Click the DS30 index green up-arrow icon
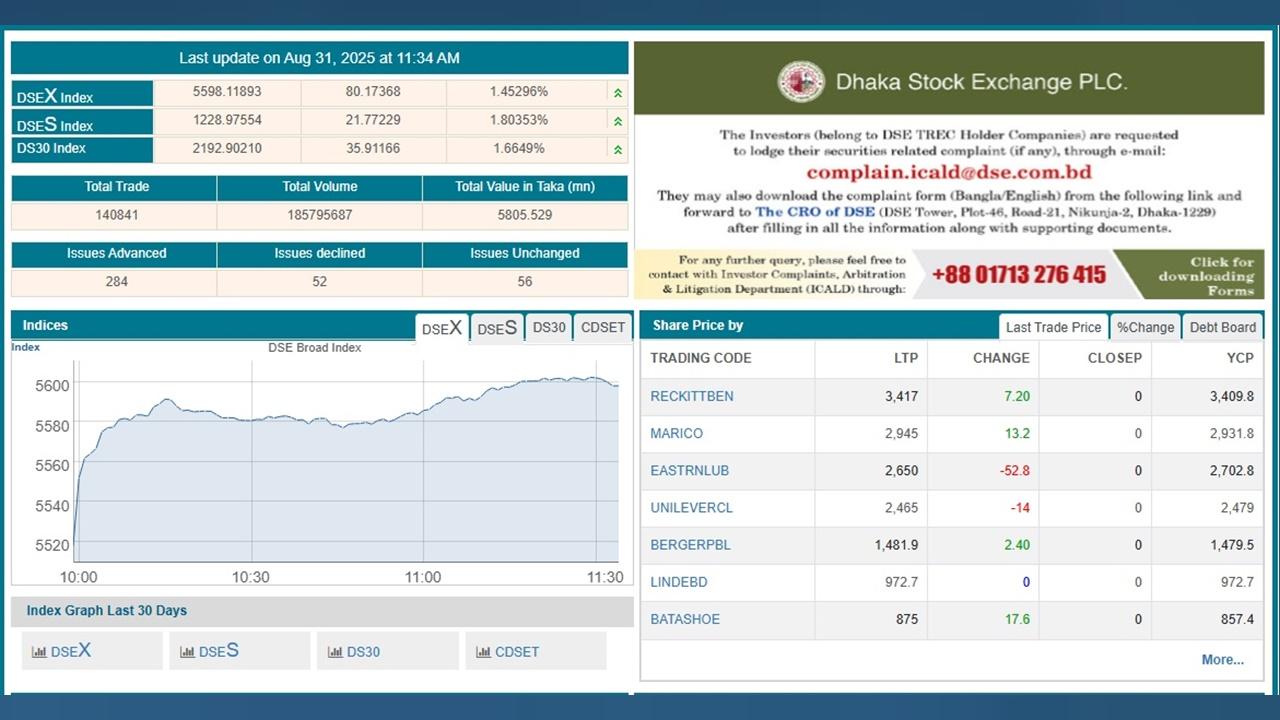This screenshot has height=720, width=1280. [618, 149]
